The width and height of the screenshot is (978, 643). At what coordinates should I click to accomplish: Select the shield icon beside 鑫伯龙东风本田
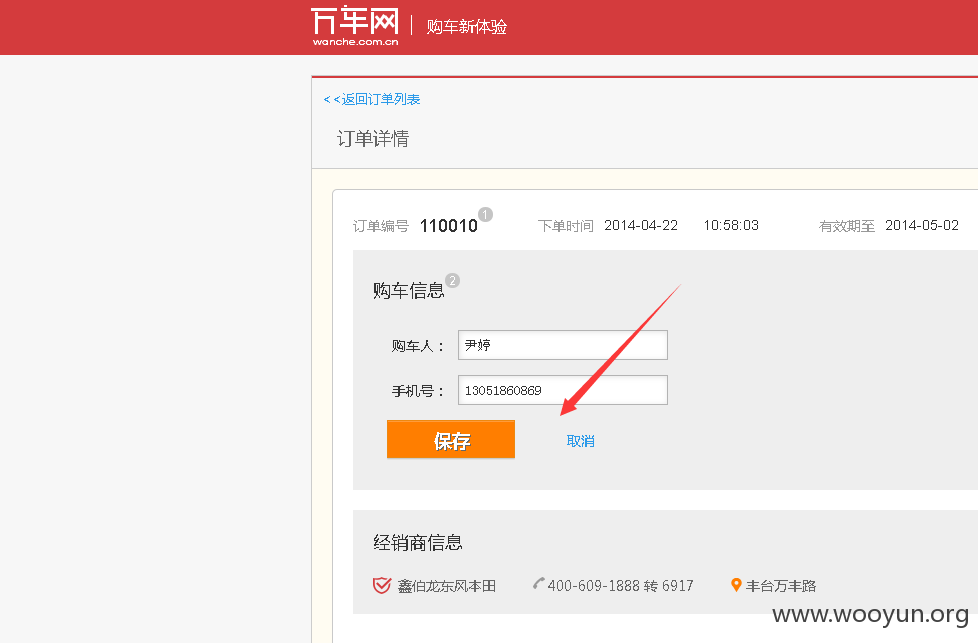382,586
